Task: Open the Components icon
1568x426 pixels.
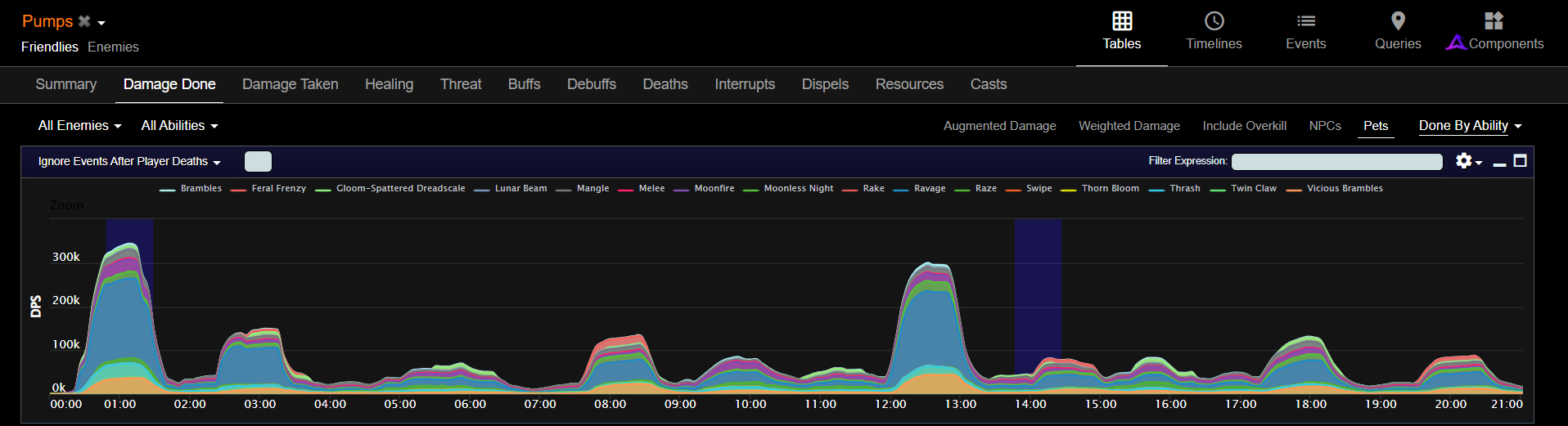Action: click(1494, 21)
